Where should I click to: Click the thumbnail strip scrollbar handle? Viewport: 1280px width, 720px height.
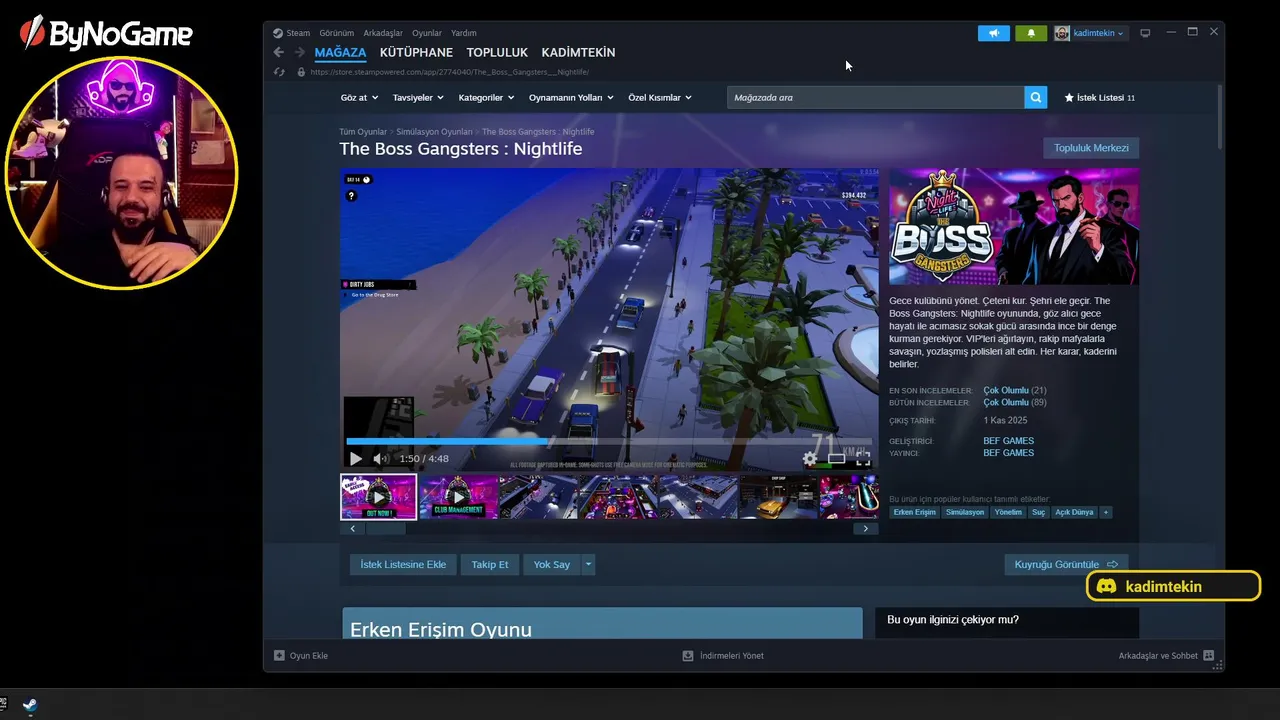pyautogui.click(x=387, y=528)
